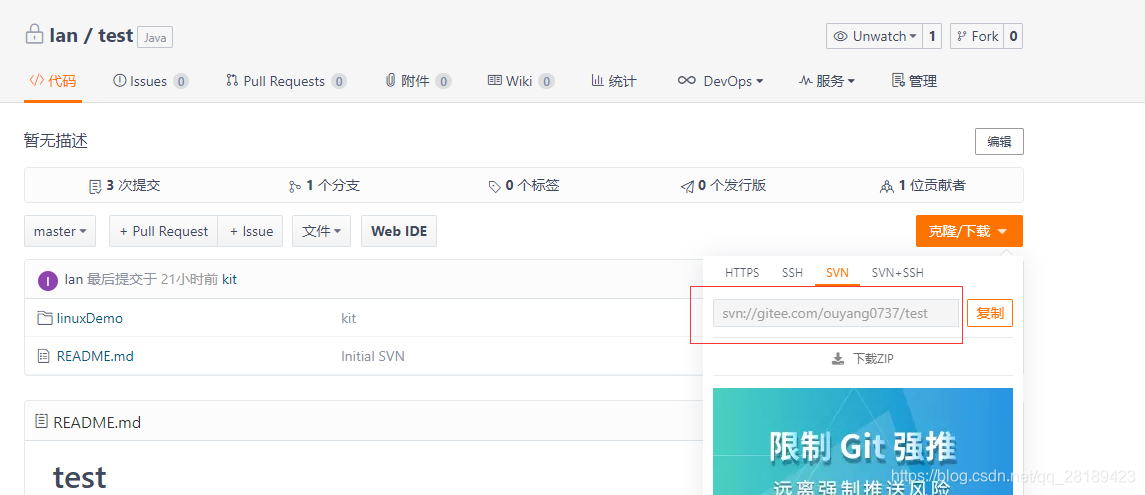1145x495 pixels.
Task: Click the DevOps infinity icon
Action: (686, 80)
